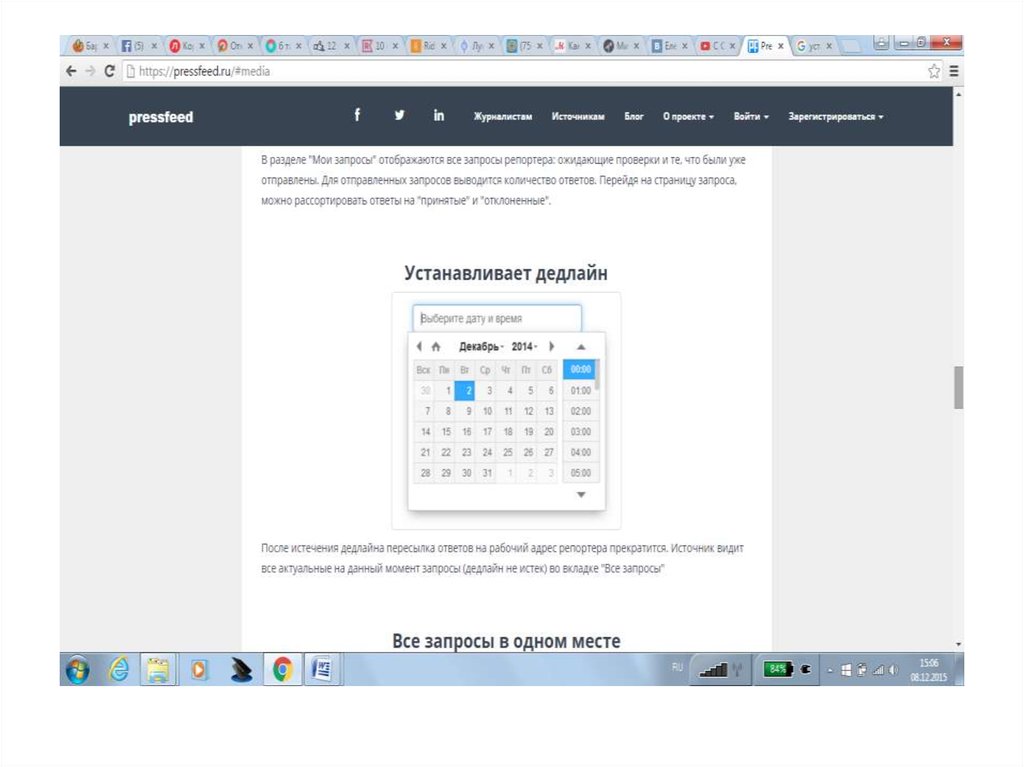Click the Chrome icon on the taskbar
This screenshot has width=1024, height=767.
click(x=282, y=670)
